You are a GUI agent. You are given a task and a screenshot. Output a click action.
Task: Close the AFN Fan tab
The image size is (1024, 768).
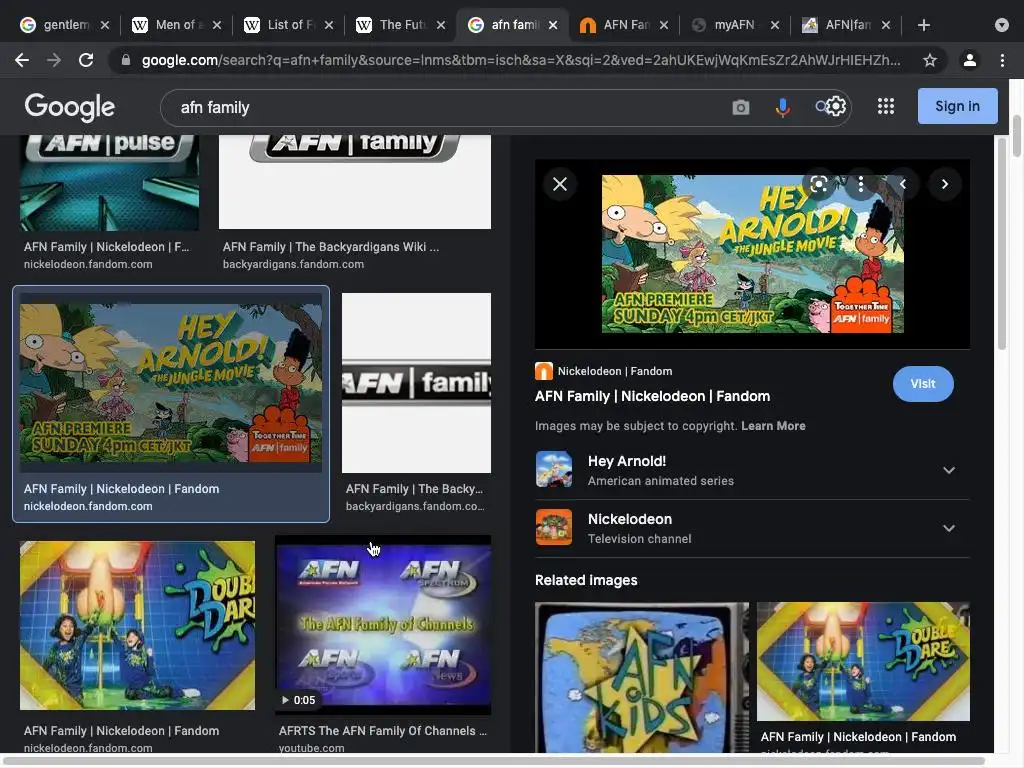click(664, 25)
